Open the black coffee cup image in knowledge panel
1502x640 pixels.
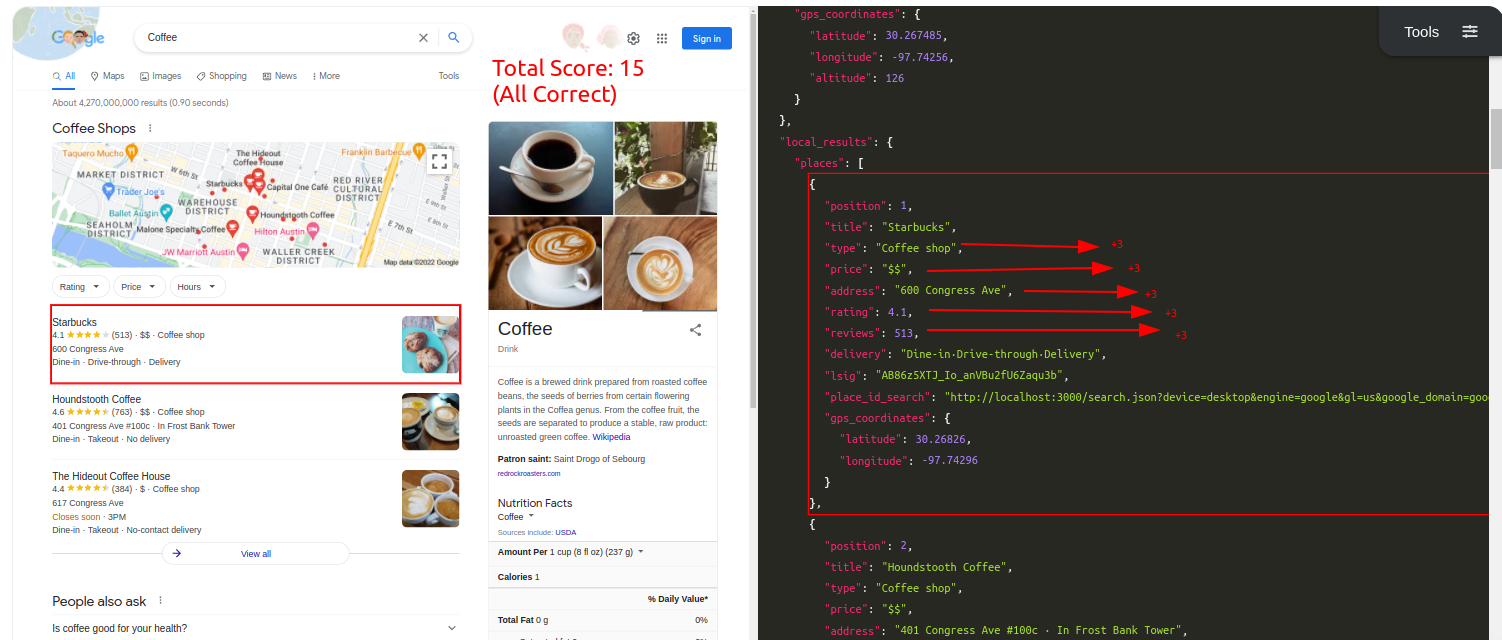(550, 168)
